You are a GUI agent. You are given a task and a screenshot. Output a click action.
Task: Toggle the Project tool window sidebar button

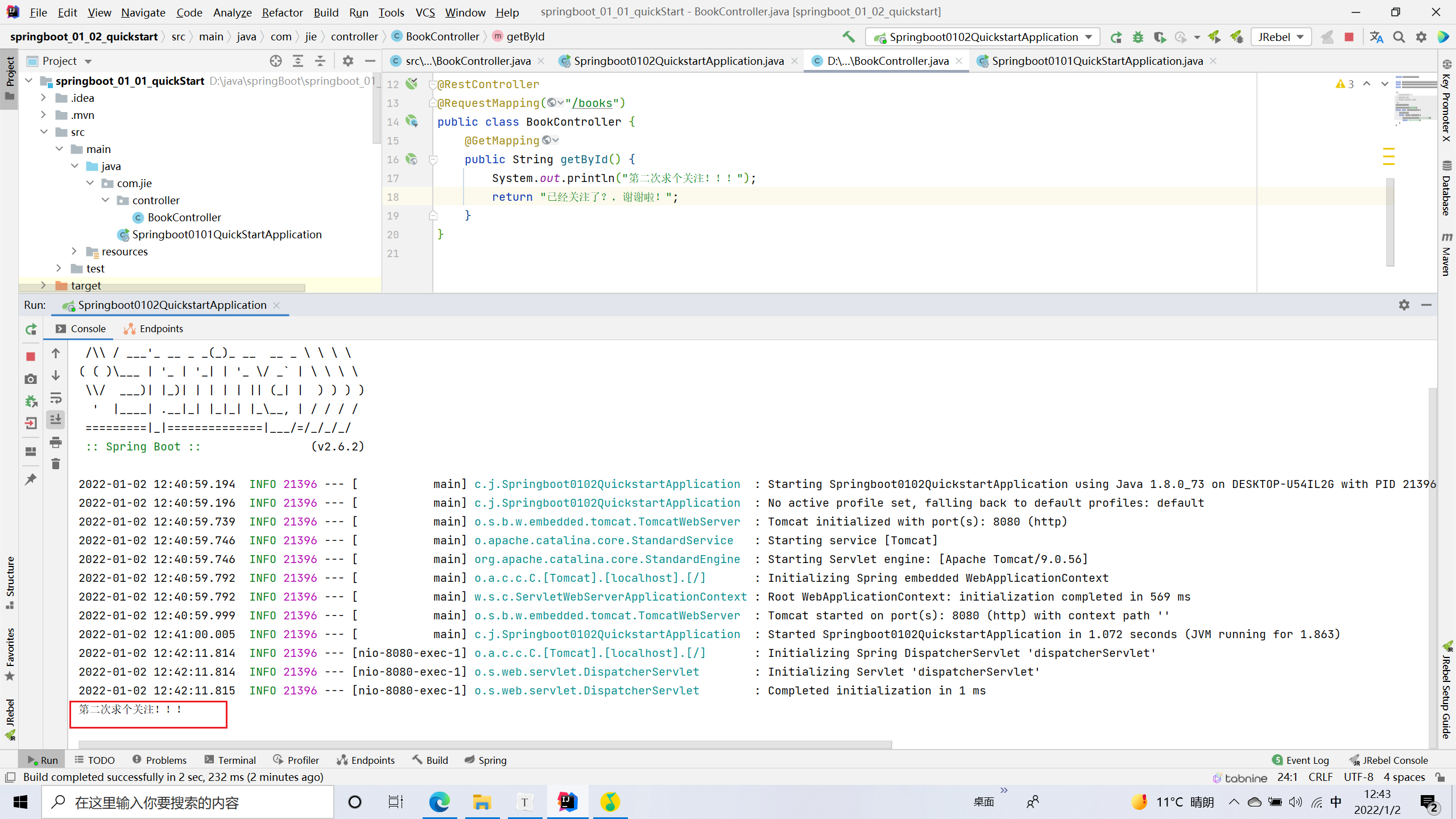(10, 78)
